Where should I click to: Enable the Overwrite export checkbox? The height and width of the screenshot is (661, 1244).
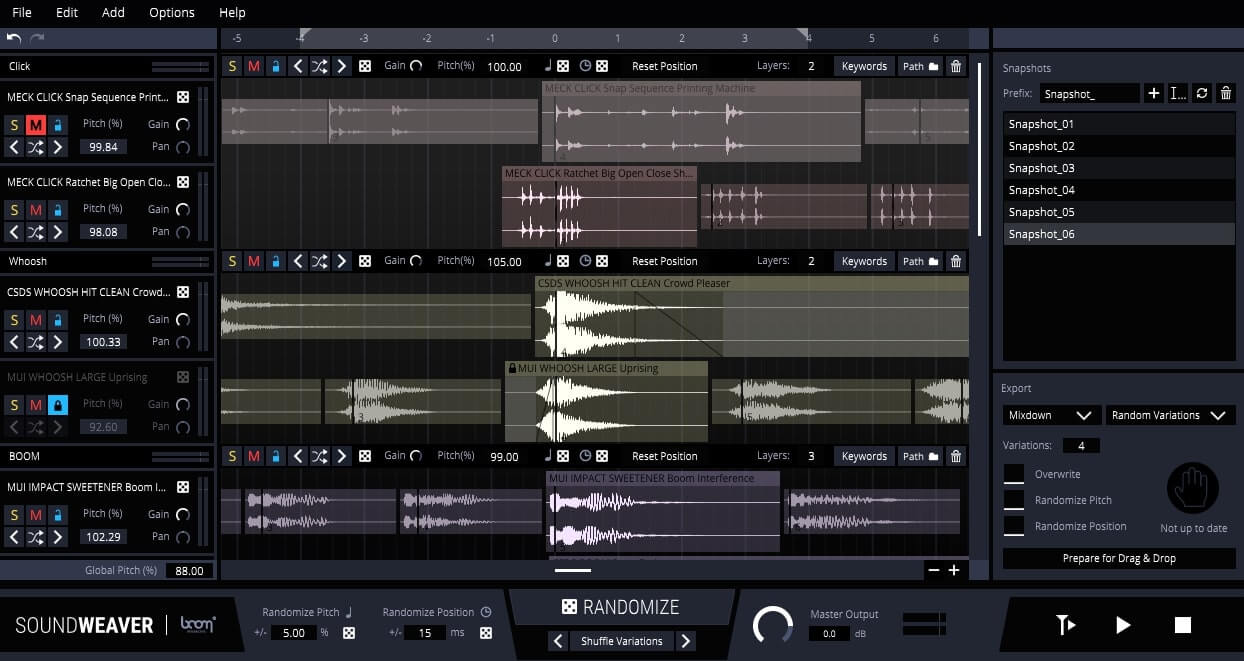coord(1014,474)
